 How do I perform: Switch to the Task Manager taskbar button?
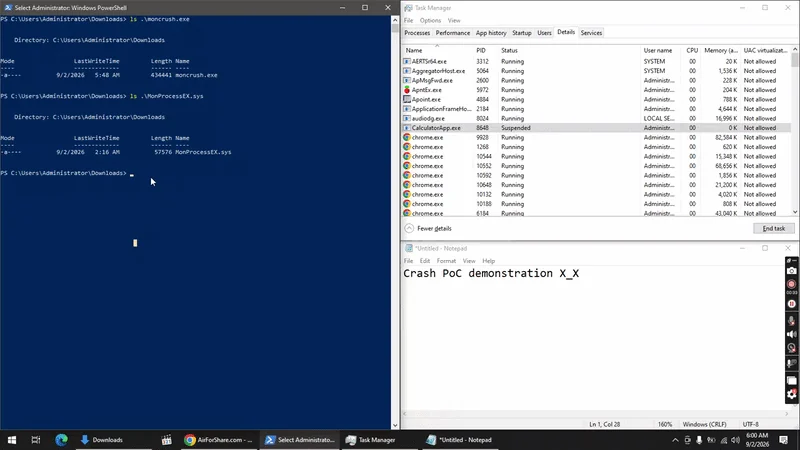tap(370, 440)
